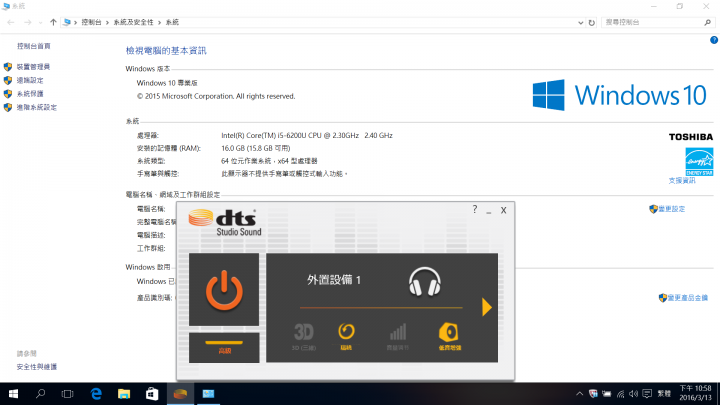Toggle the orange surround effect icon
The height and width of the screenshot is (405, 720).
346,337
